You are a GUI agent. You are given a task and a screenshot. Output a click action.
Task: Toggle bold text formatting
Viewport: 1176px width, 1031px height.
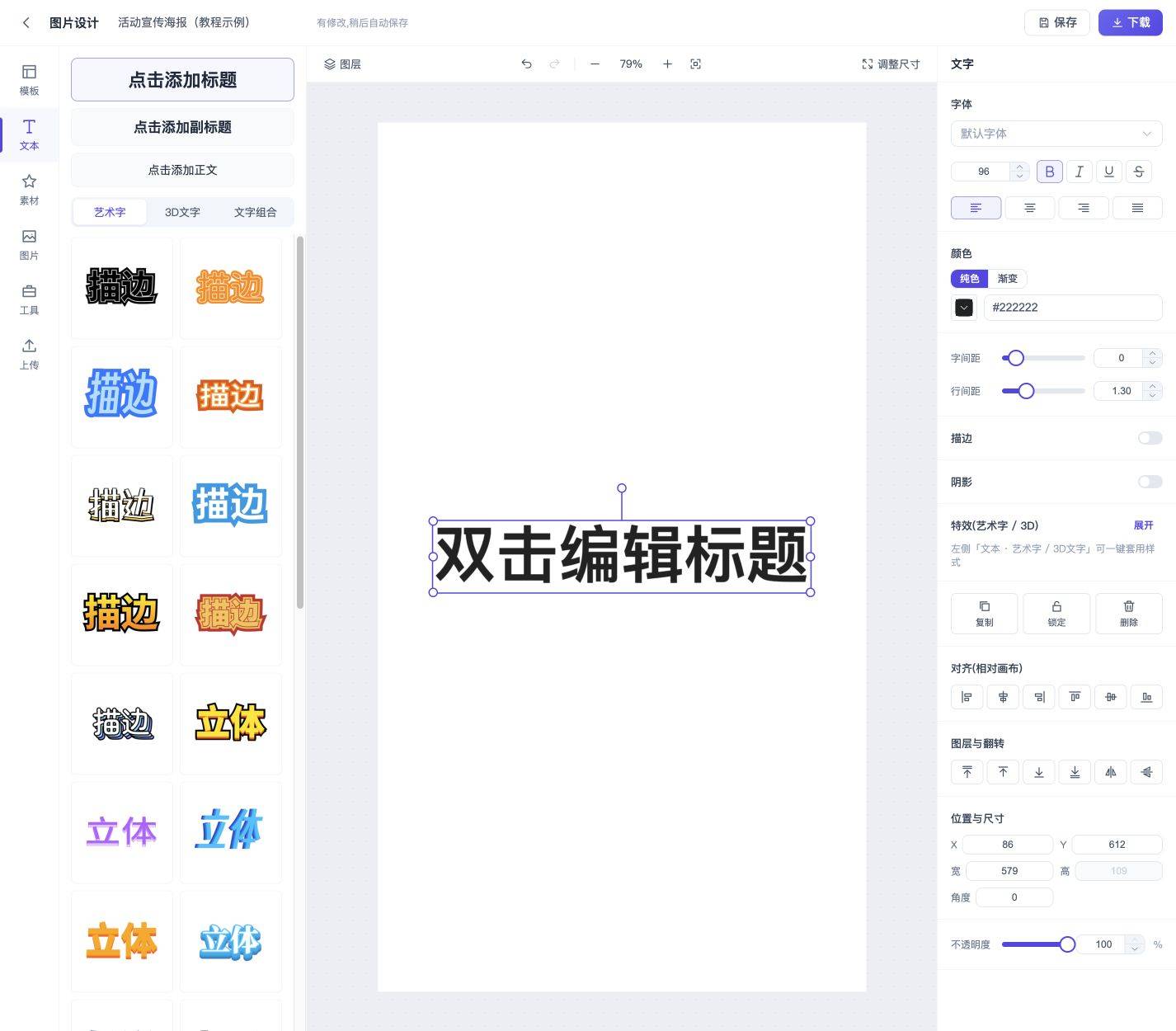coord(1050,172)
